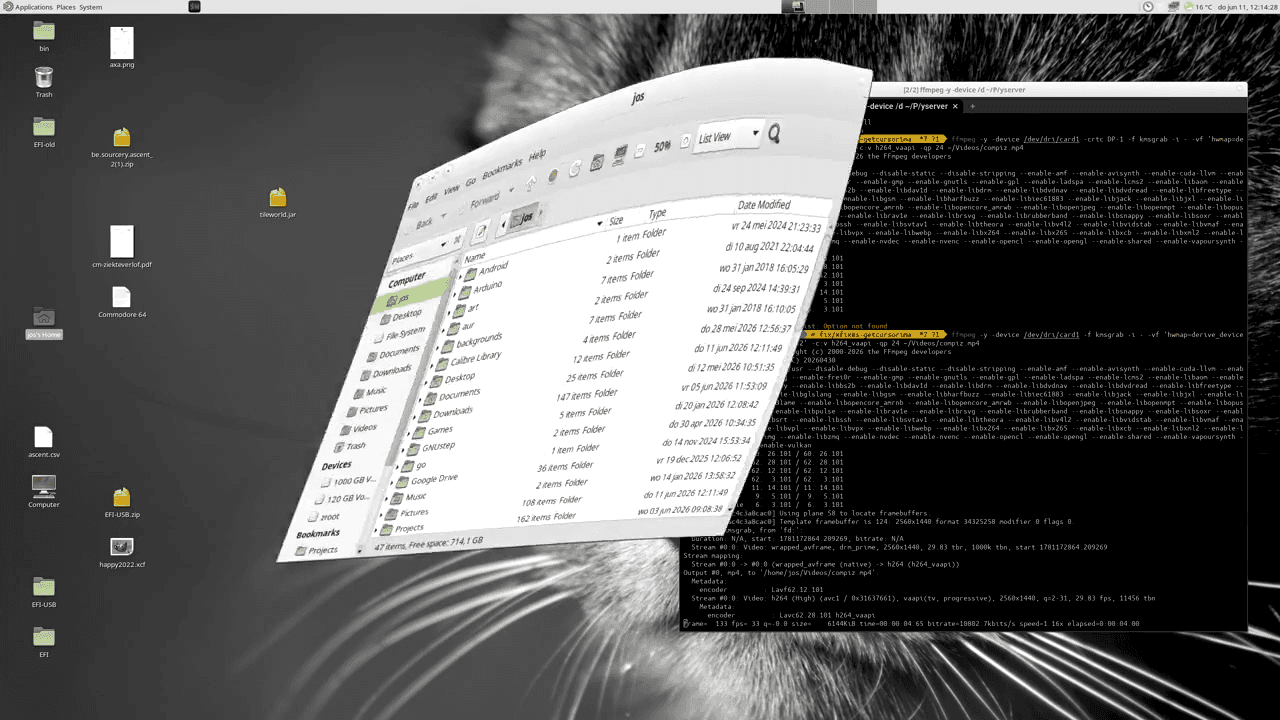Select be.sourcery.ascent zip on desktop

(122, 146)
